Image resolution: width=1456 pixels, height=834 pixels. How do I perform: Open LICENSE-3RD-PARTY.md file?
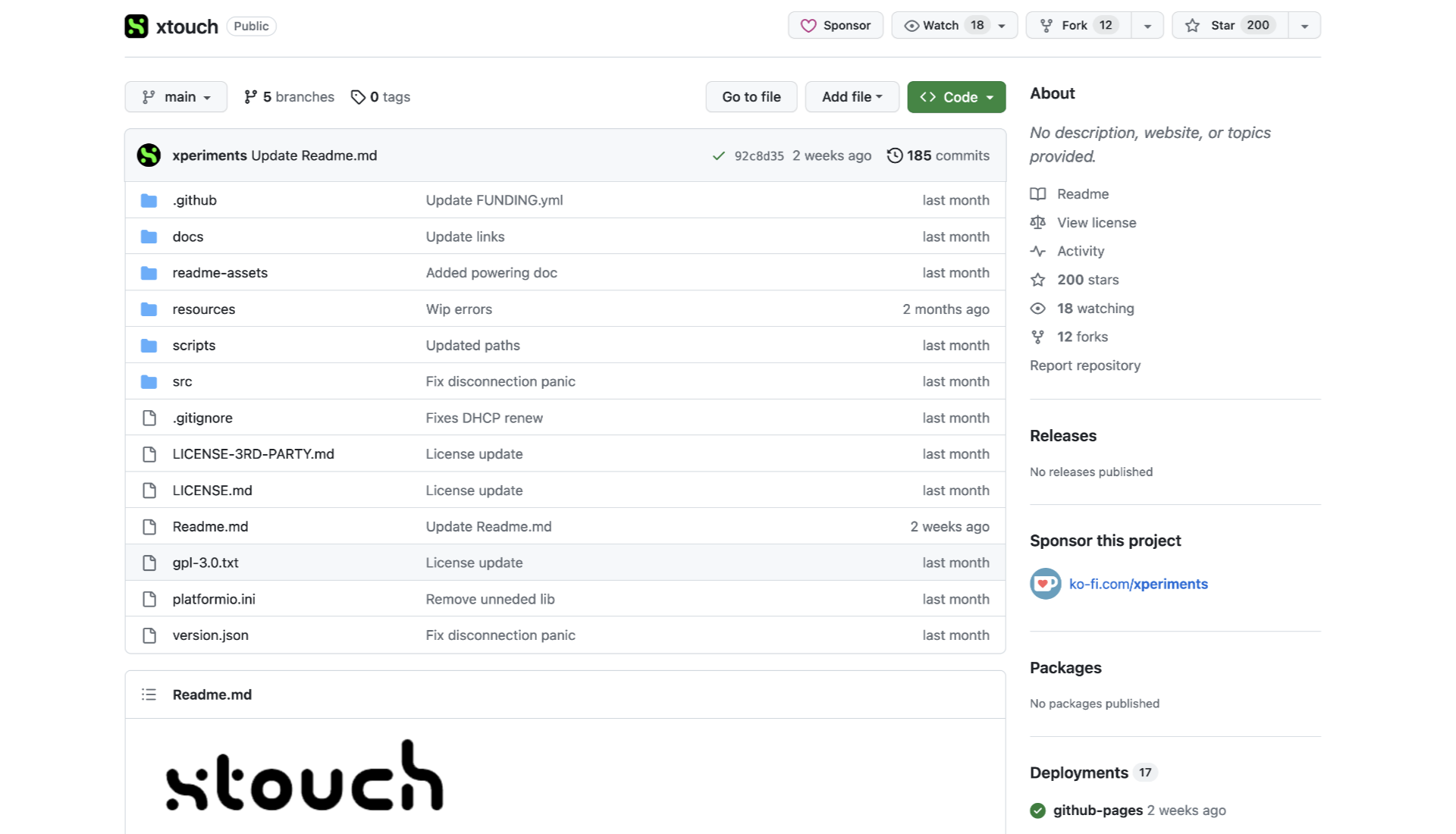tap(253, 454)
